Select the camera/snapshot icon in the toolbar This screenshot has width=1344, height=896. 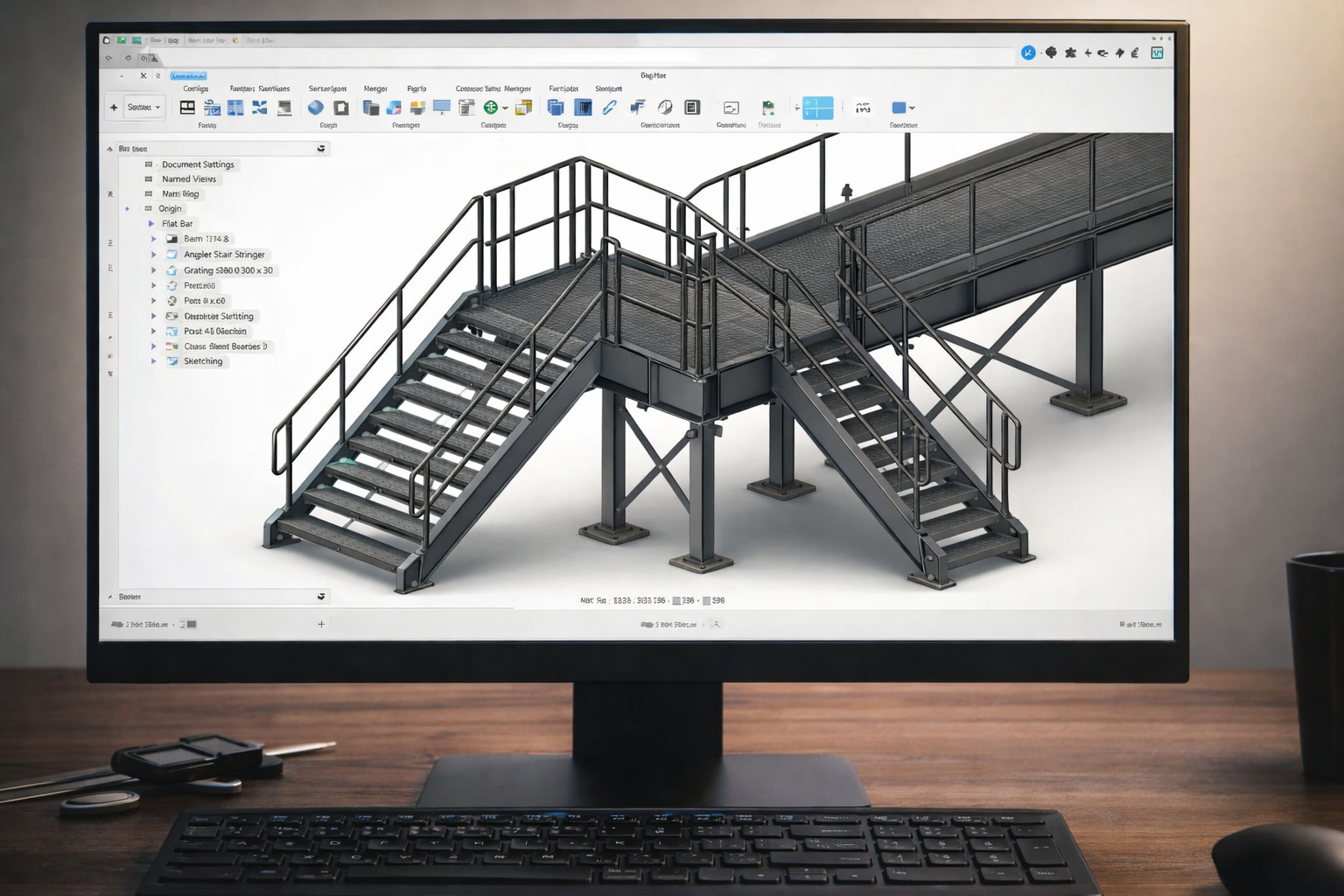coord(731,109)
